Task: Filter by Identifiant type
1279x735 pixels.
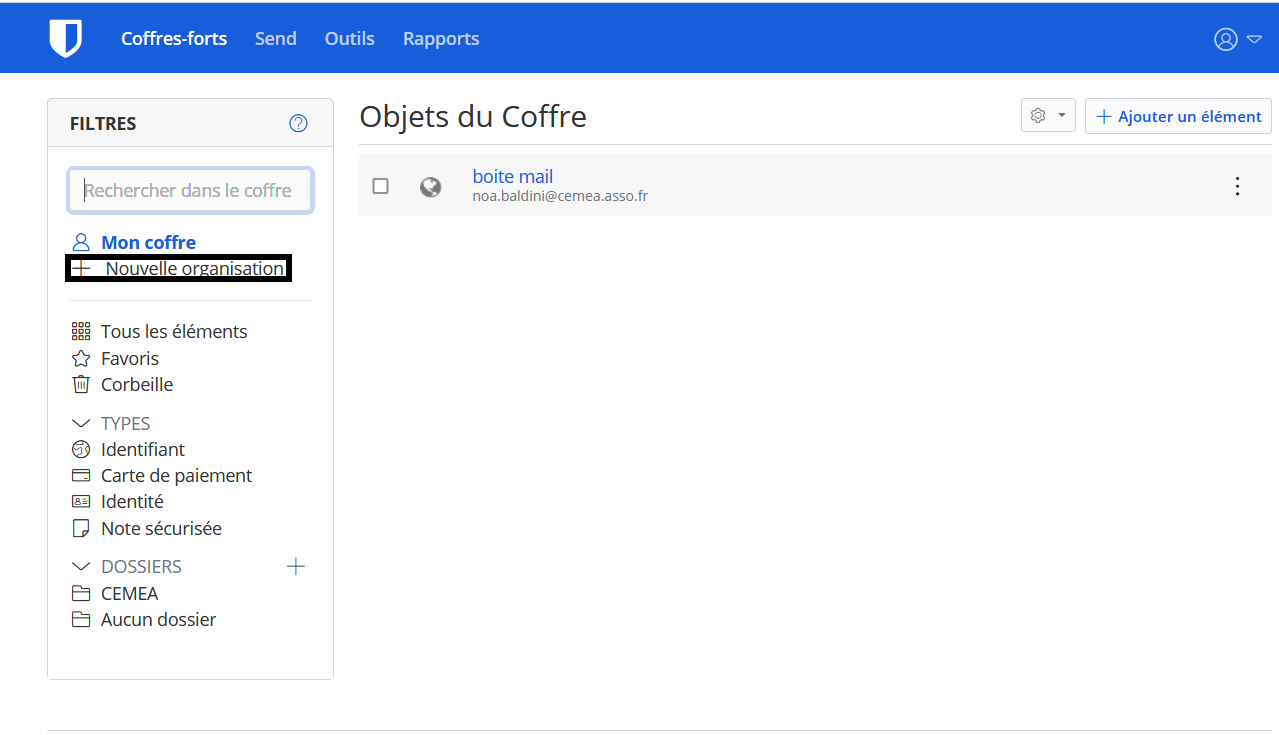Action: tap(143, 449)
